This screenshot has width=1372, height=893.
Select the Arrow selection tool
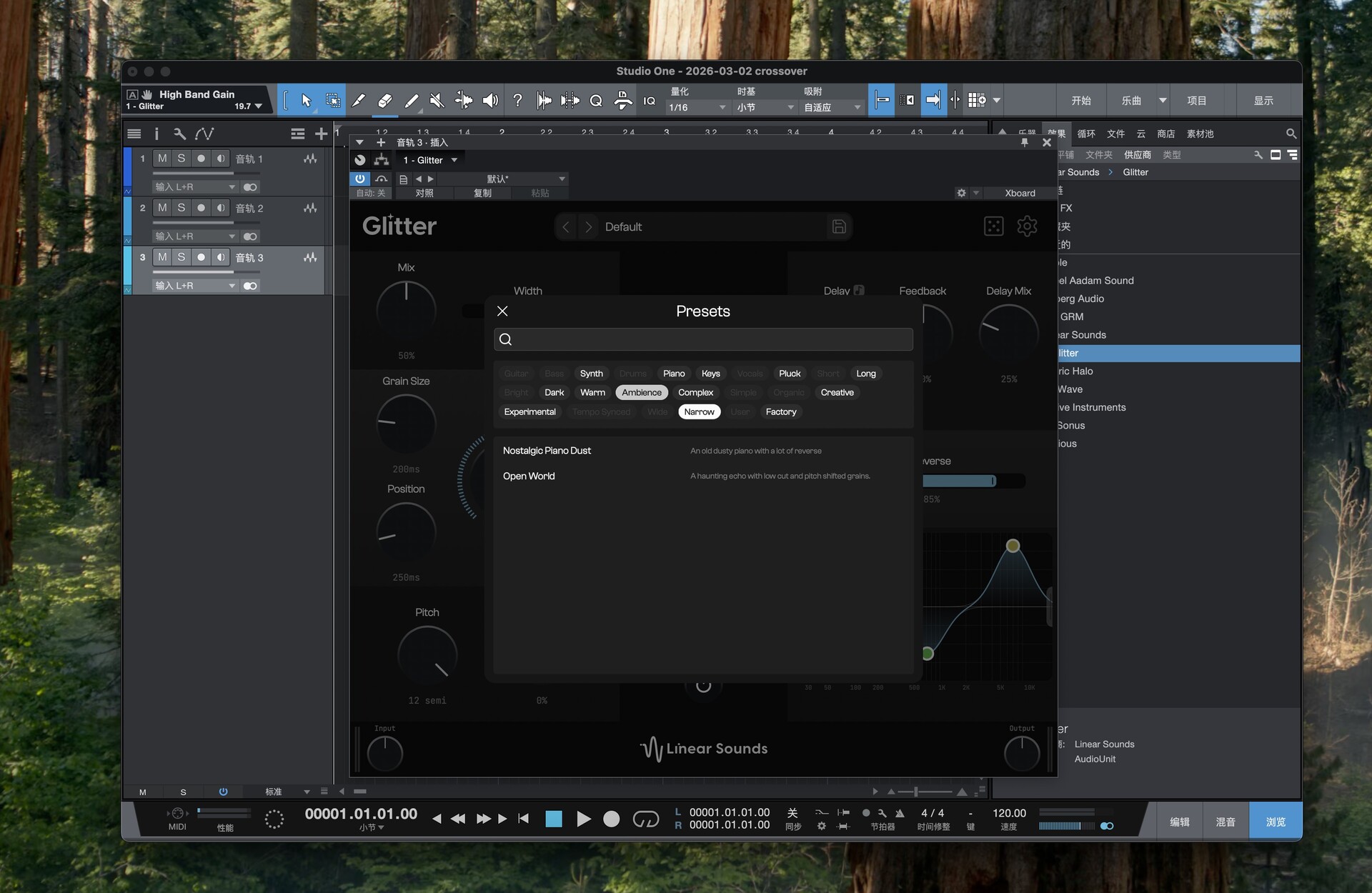point(306,101)
